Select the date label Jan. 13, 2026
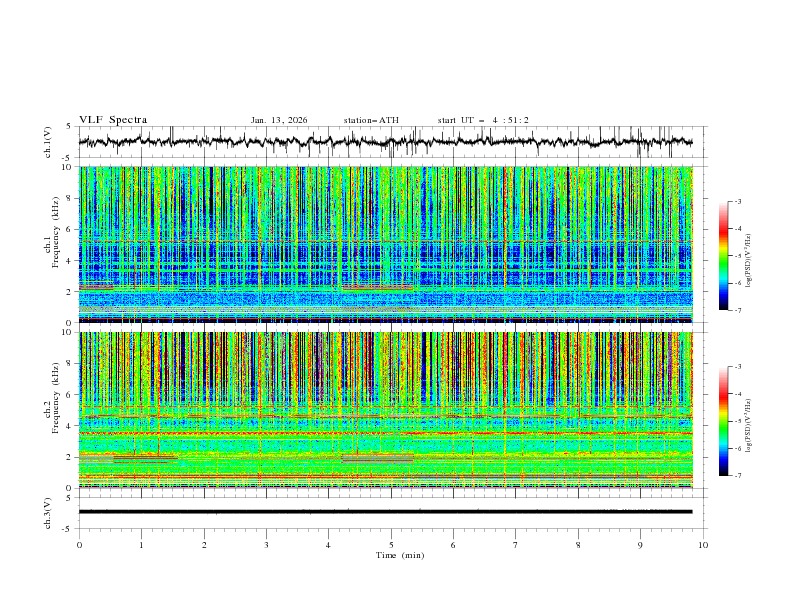 (279, 120)
